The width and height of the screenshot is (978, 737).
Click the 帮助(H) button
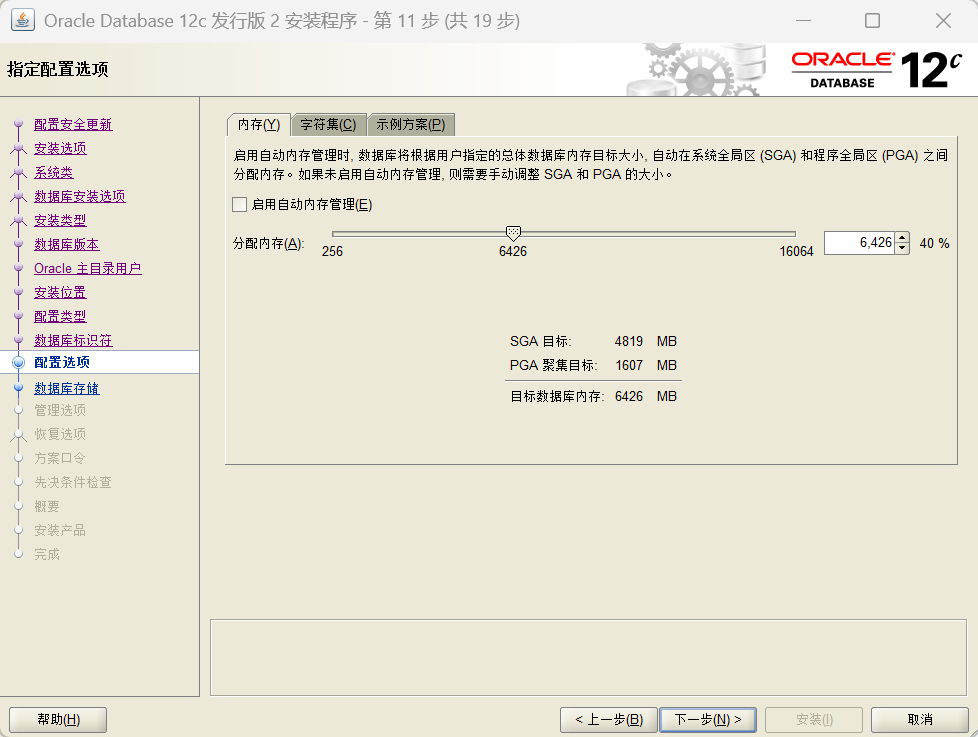(58, 720)
